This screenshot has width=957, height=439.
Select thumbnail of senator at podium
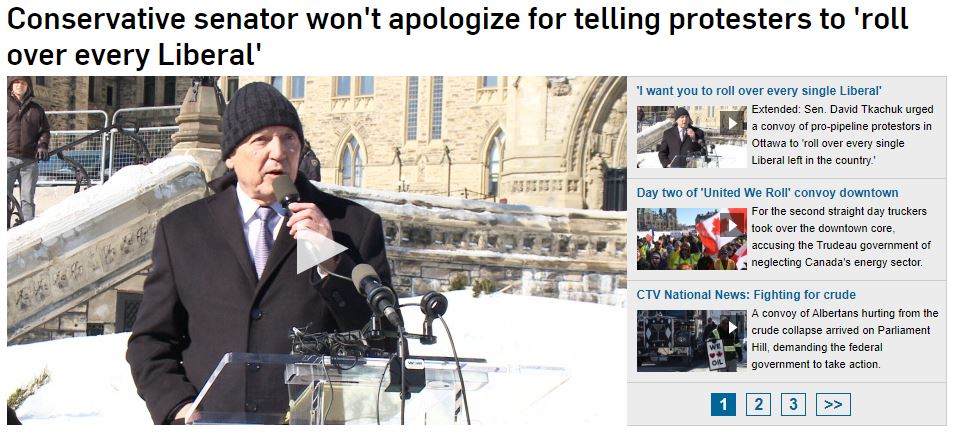click(x=692, y=137)
